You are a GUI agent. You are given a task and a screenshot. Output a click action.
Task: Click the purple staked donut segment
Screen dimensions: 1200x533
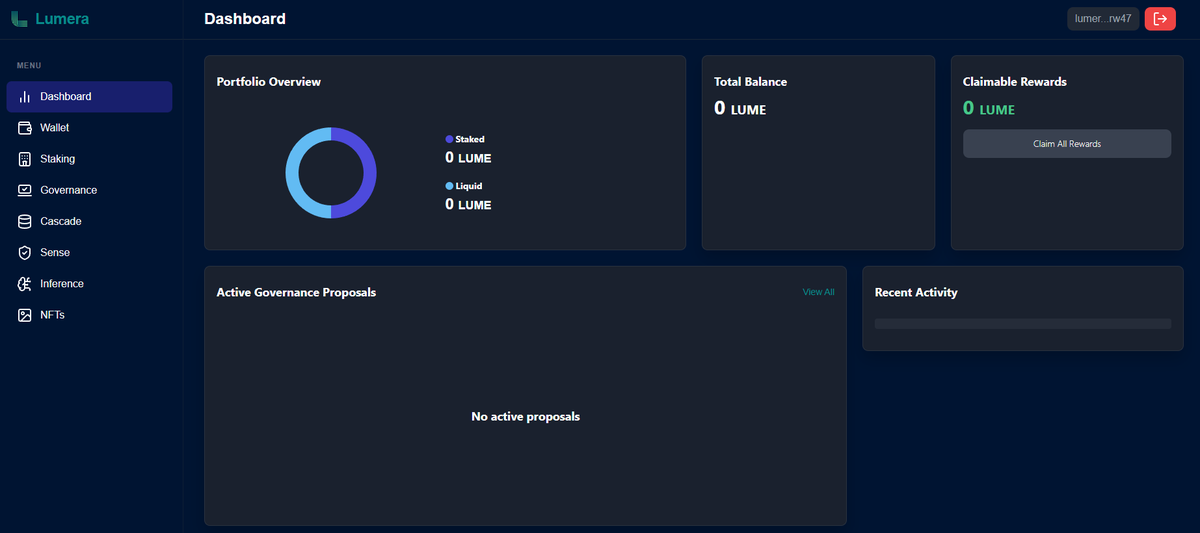pyautogui.click(x=369, y=173)
